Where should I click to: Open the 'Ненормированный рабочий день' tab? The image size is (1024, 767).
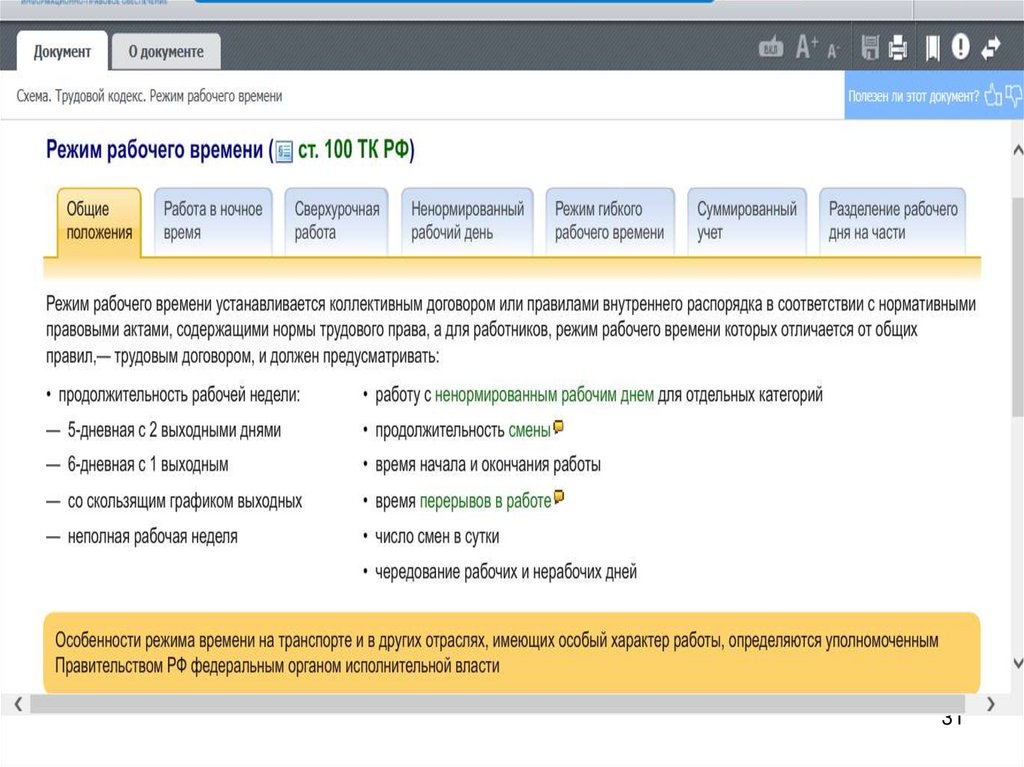[x=467, y=221]
